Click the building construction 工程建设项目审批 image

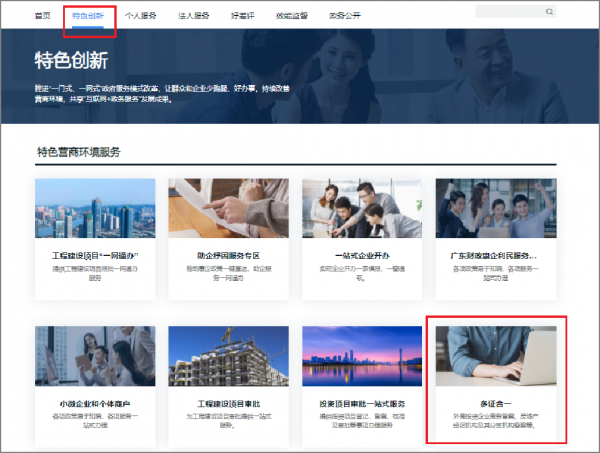[228, 355]
